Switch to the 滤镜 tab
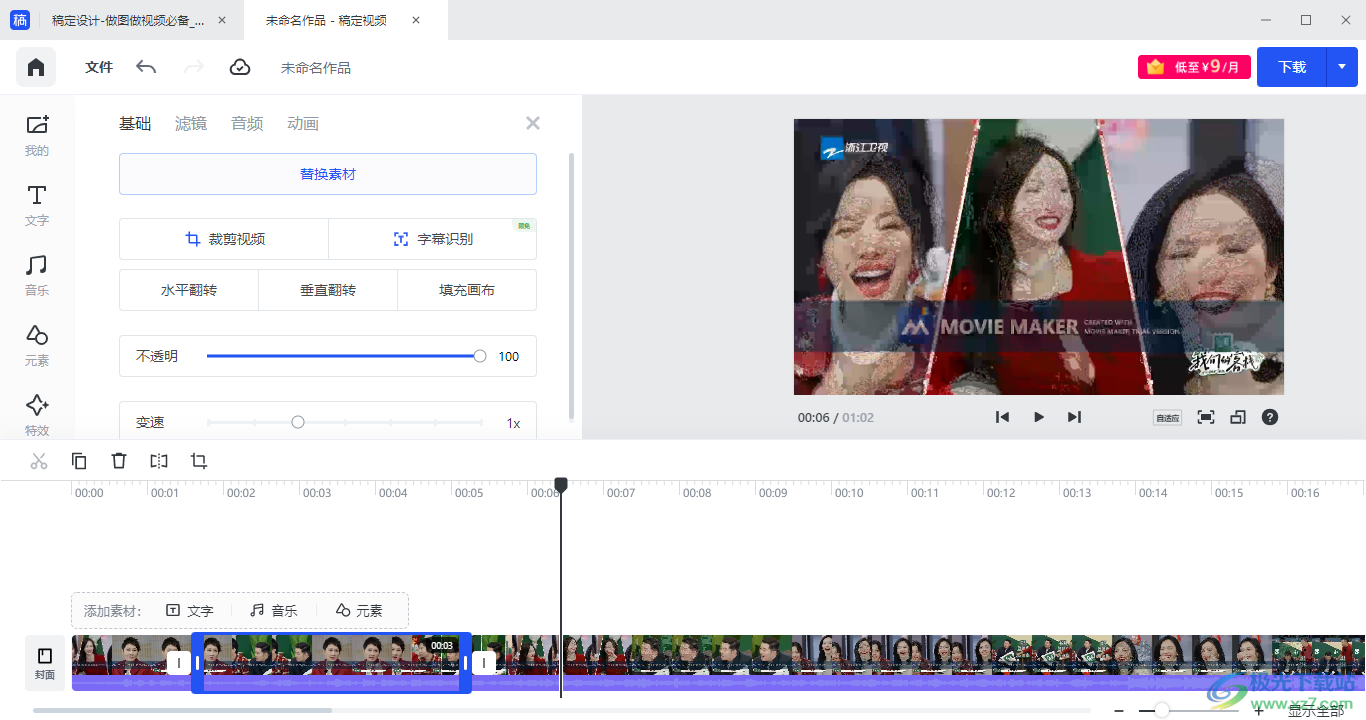Screen dimensions: 1366x720 click(191, 123)
